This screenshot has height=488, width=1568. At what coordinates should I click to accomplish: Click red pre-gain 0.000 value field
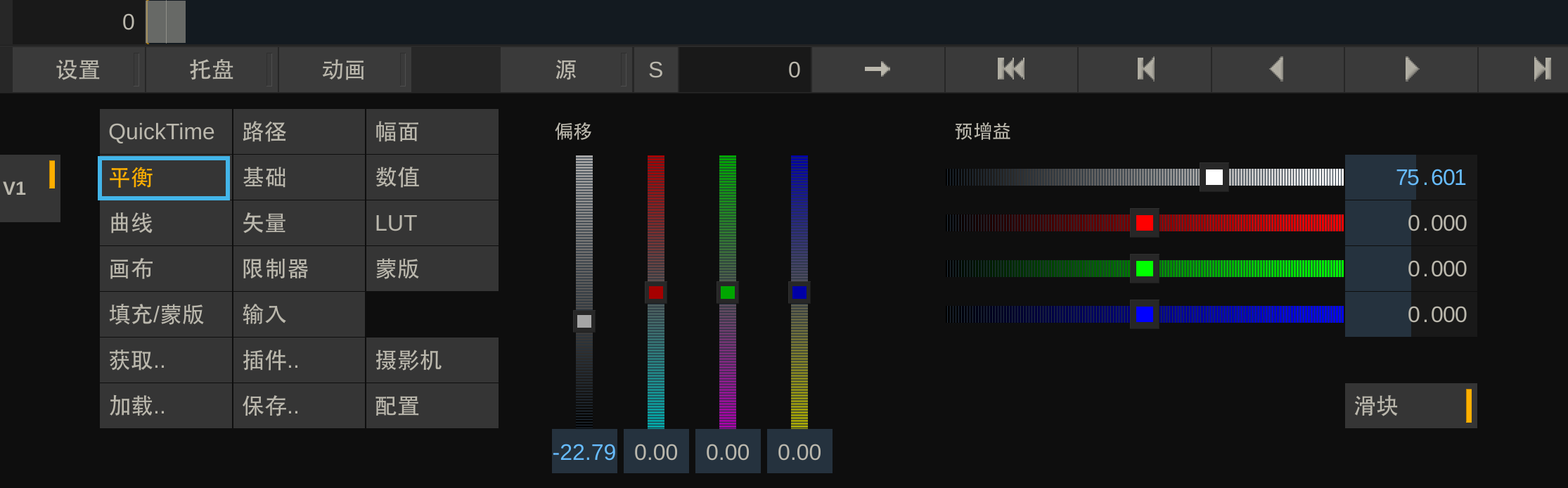pyautogui.click(x=1411, y=223)
